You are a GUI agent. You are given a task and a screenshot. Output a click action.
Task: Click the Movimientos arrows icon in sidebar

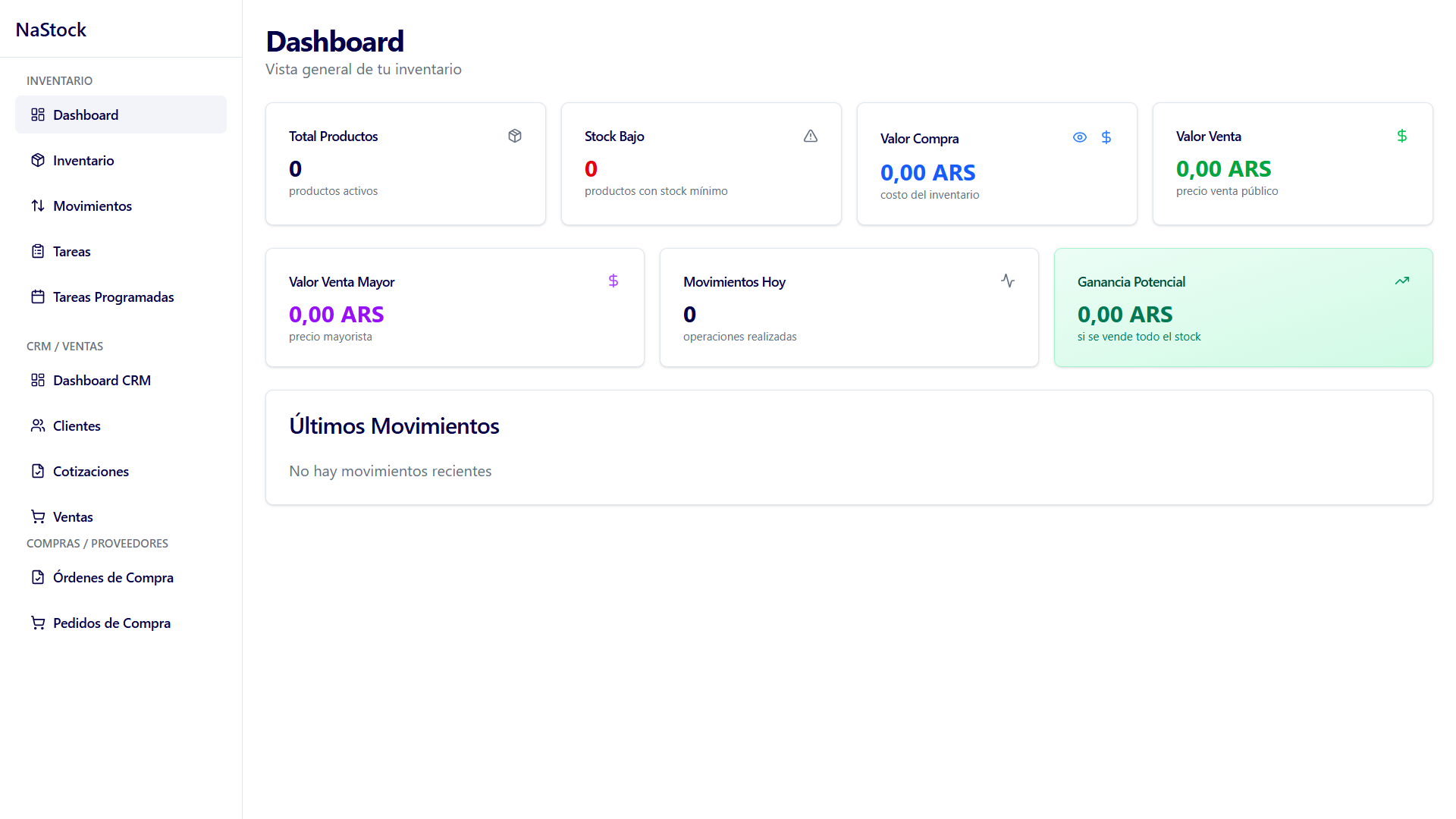pyautogui.click(x=38, y=206)
